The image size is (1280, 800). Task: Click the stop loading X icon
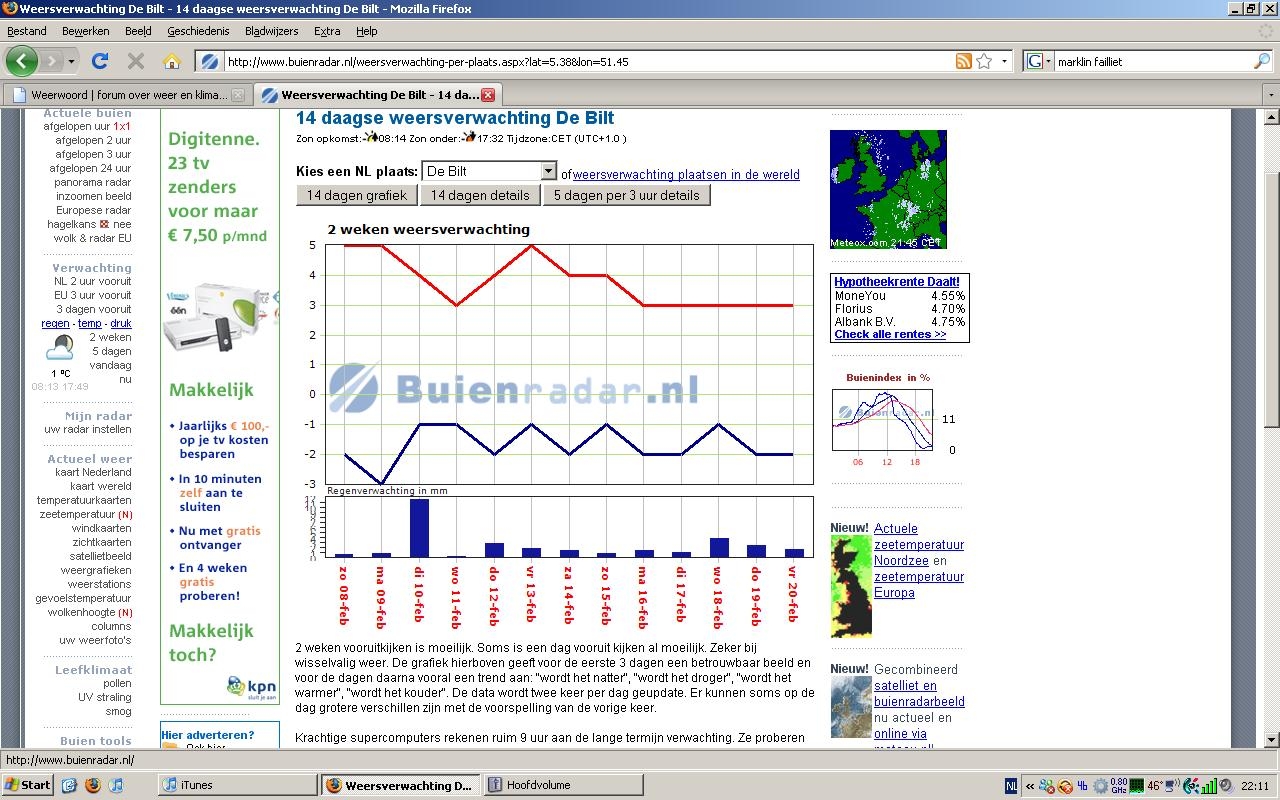pos(136,61)
